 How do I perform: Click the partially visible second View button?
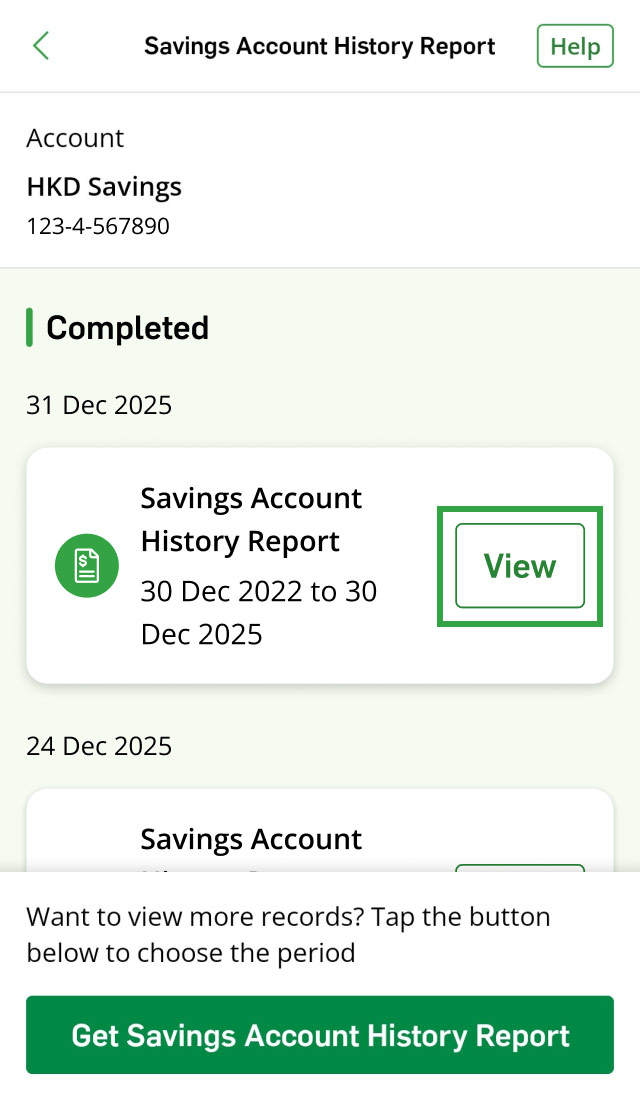coord(519,867)
